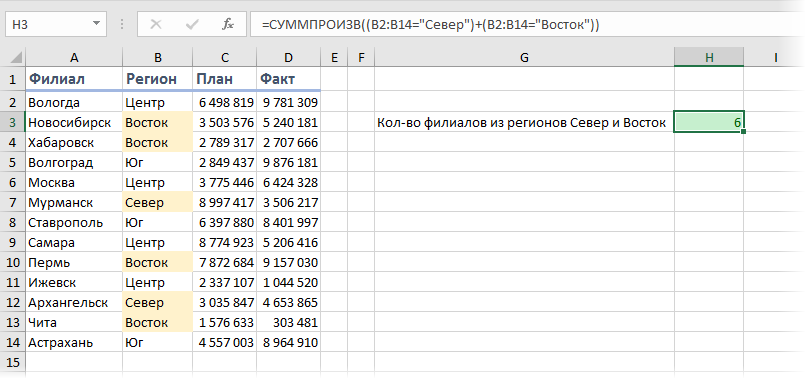Click the Select All corner triangle
The width and height of the screenshot is (806, 379).
point(16,57)
